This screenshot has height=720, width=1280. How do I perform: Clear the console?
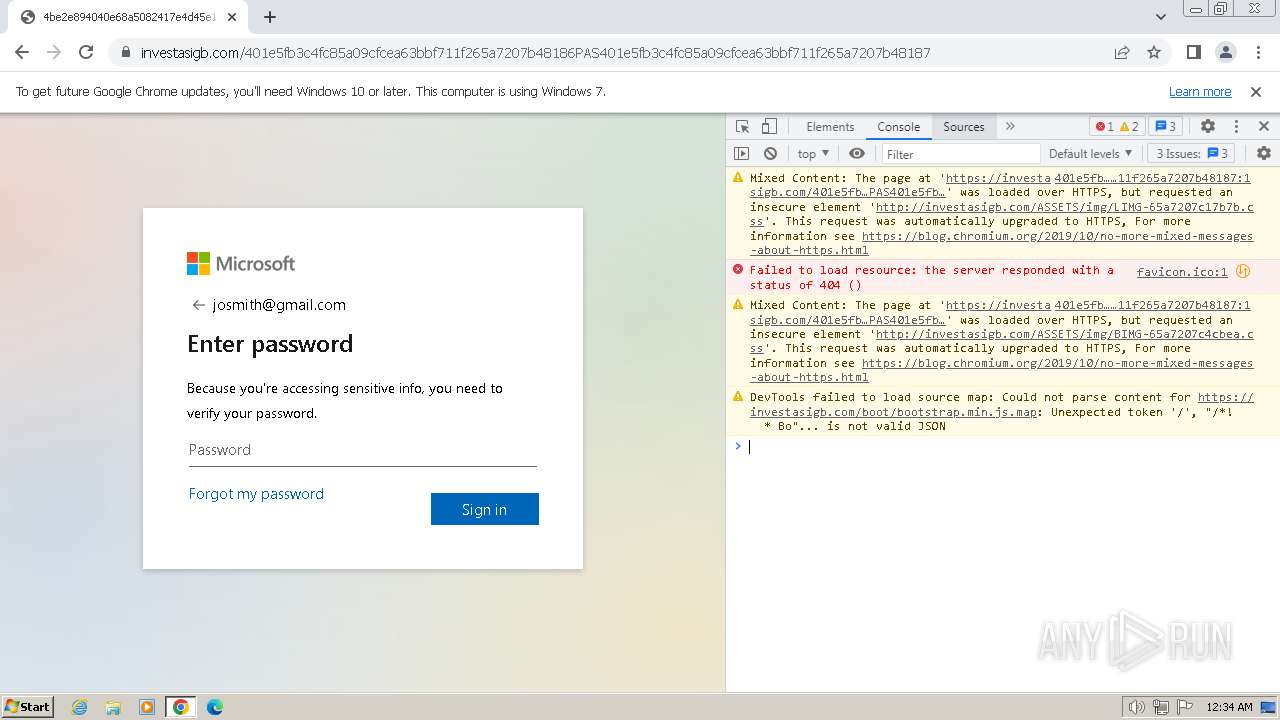click(x=770, y=153)
